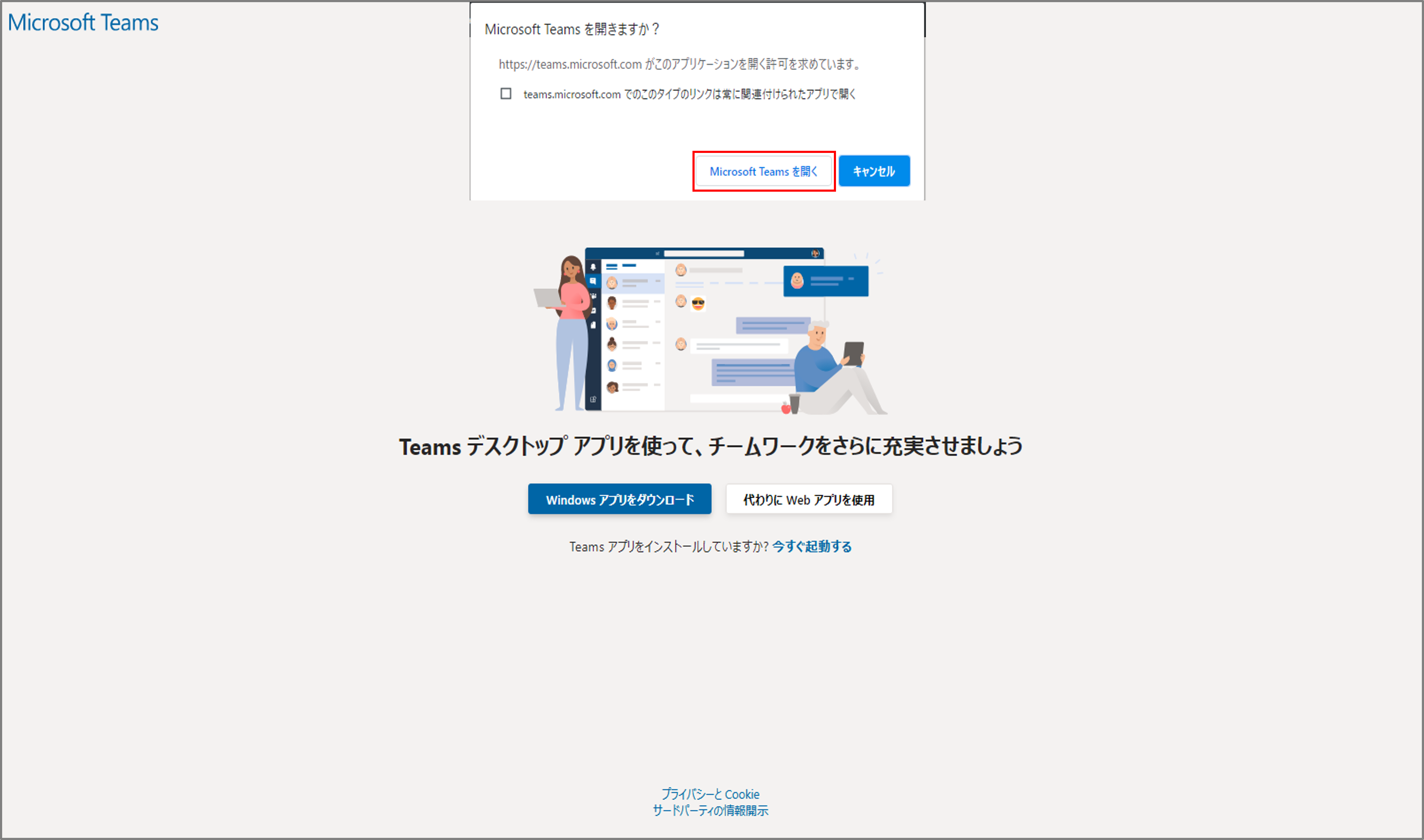
Task: Open the '今すぐ起動する' link
Action: (x=811, y=547)
